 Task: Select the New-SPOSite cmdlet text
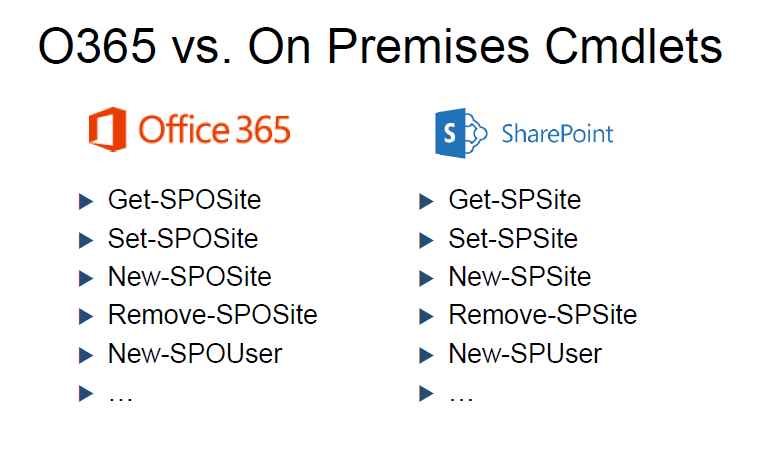(x=190, y=276)
